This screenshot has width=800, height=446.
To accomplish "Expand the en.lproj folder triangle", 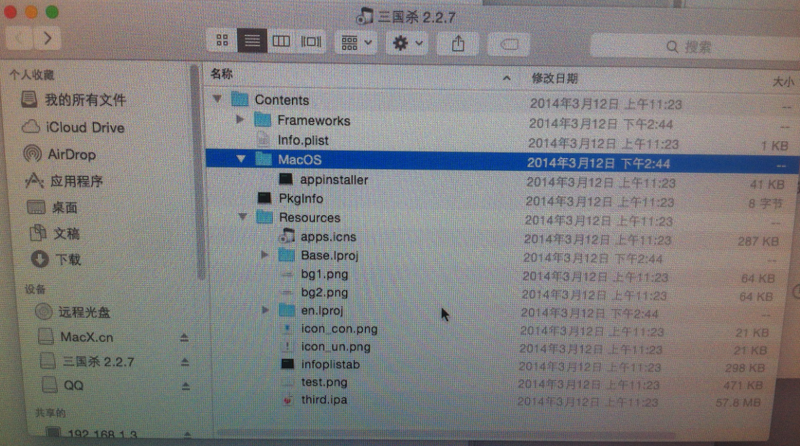I will click(x=265, y=309).
